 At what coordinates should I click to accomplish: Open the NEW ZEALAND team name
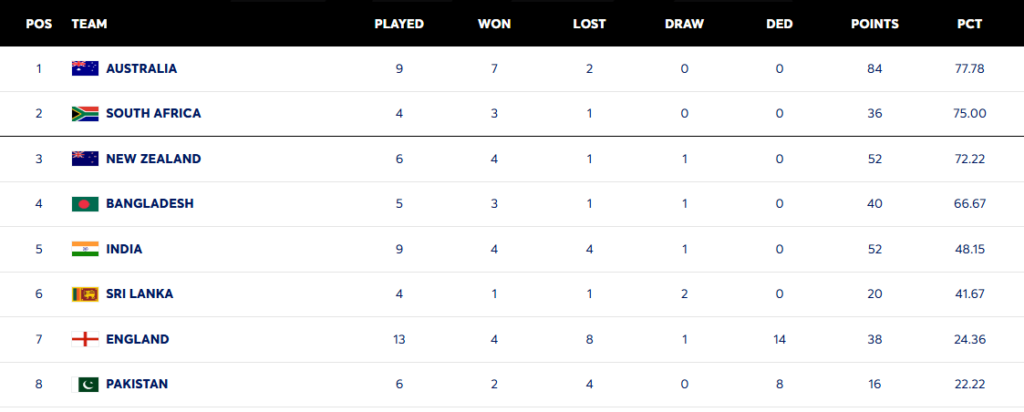(x=153, y=159)
